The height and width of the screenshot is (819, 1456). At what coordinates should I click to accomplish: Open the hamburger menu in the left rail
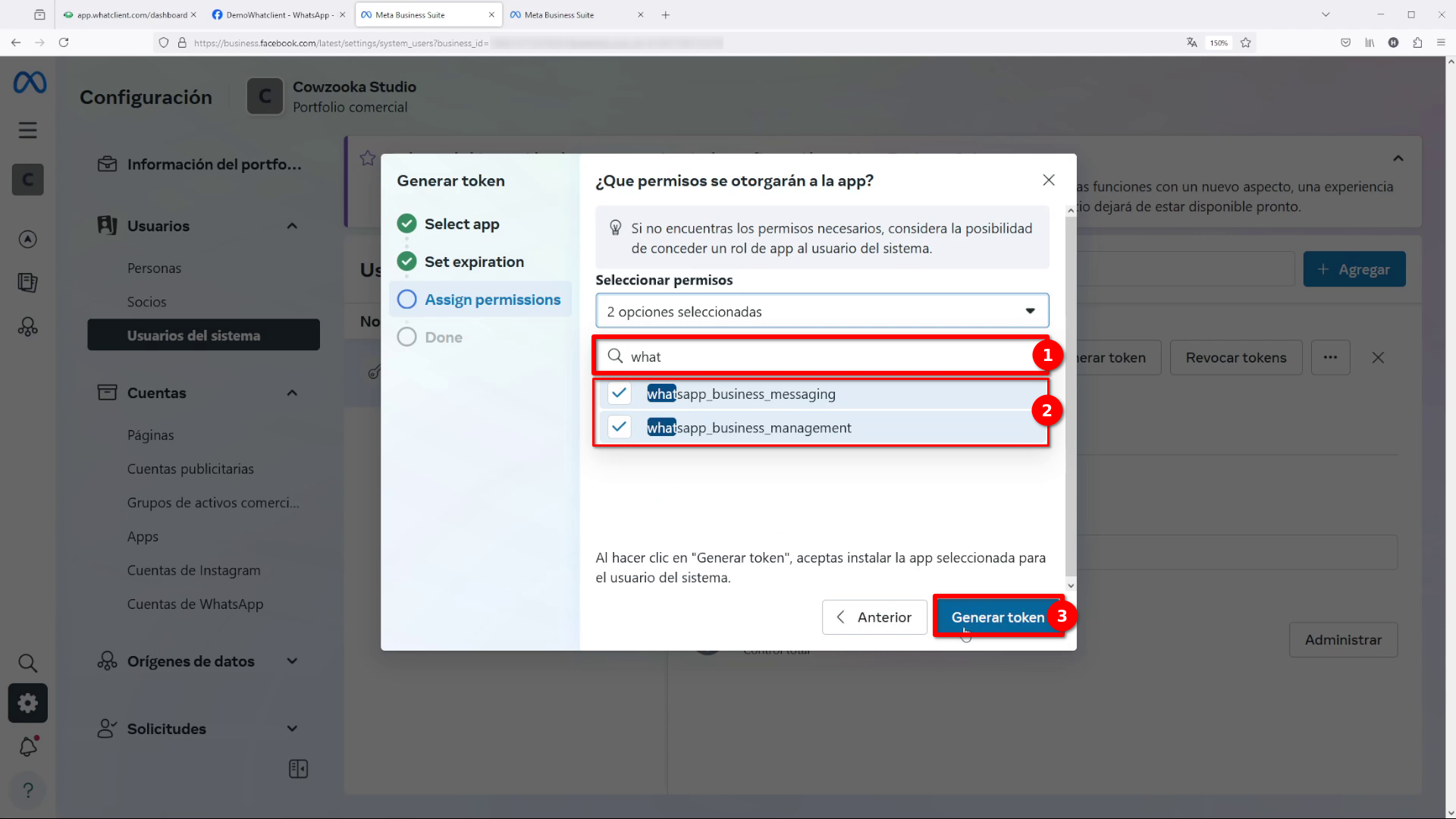[x=28, y=130]
